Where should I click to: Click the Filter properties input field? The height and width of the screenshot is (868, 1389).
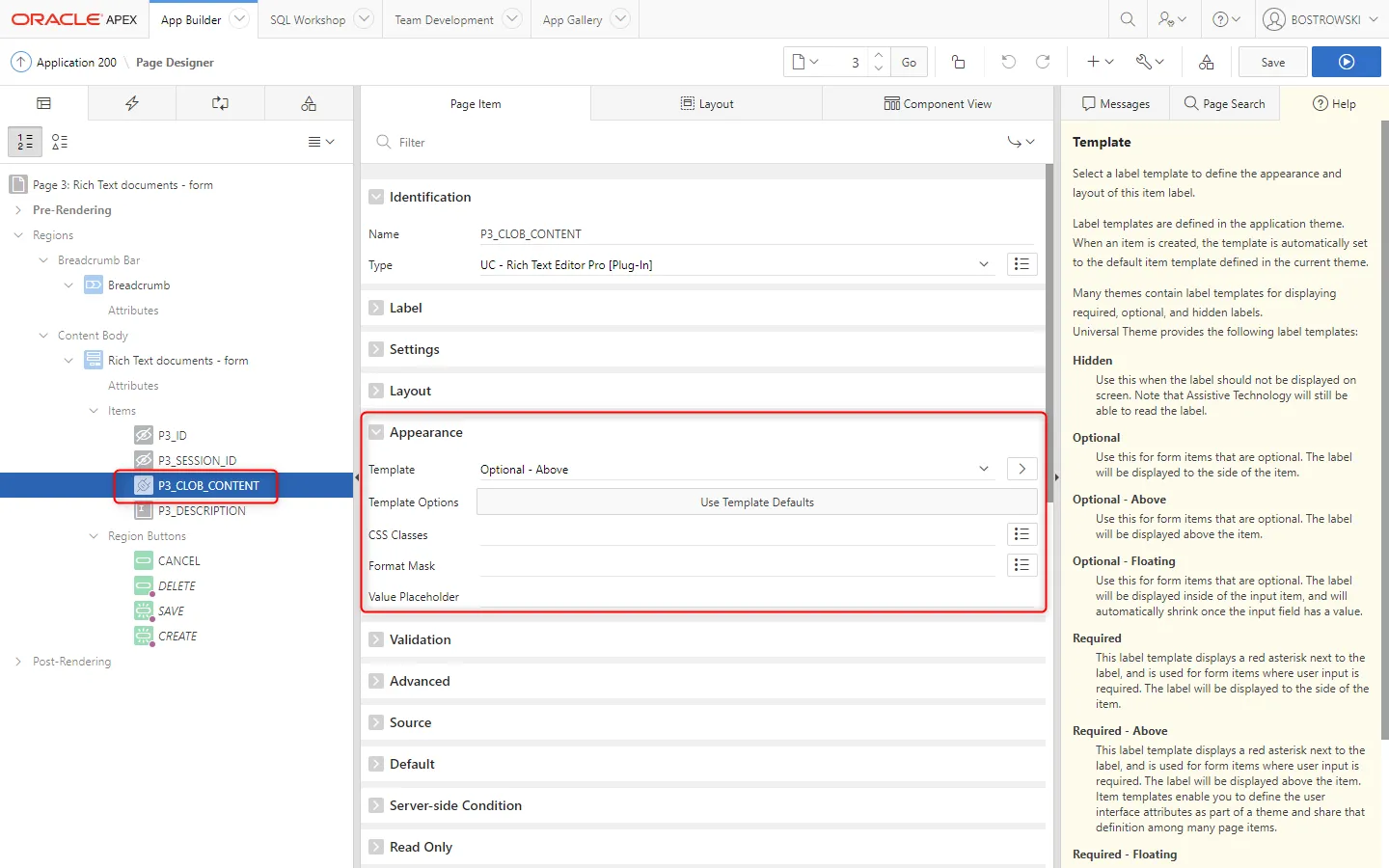coord(694,142)
